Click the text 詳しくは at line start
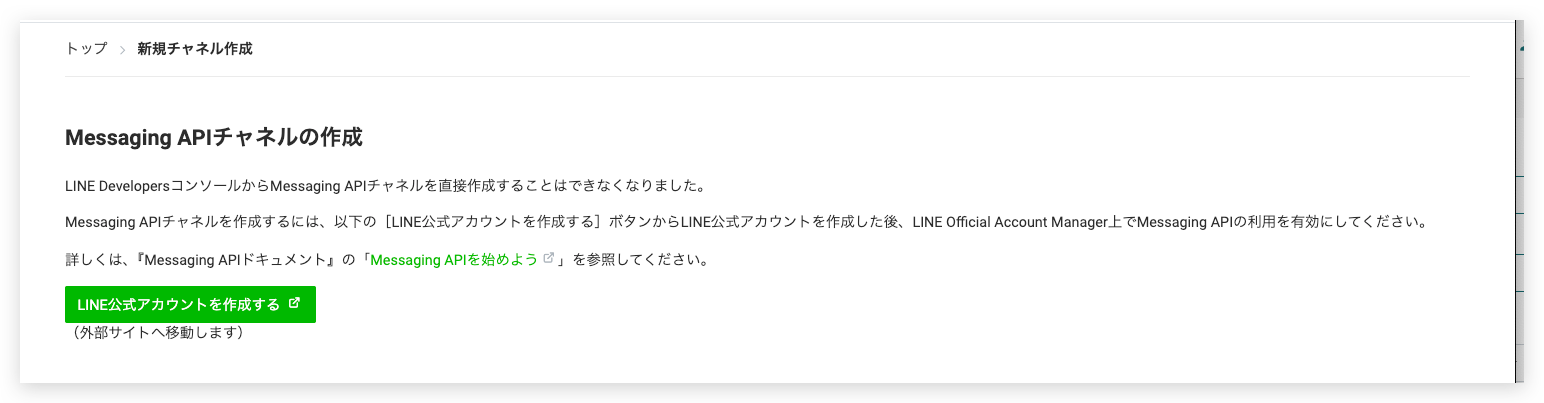Viewport: 1544px width, 403px height. (90, 259)
